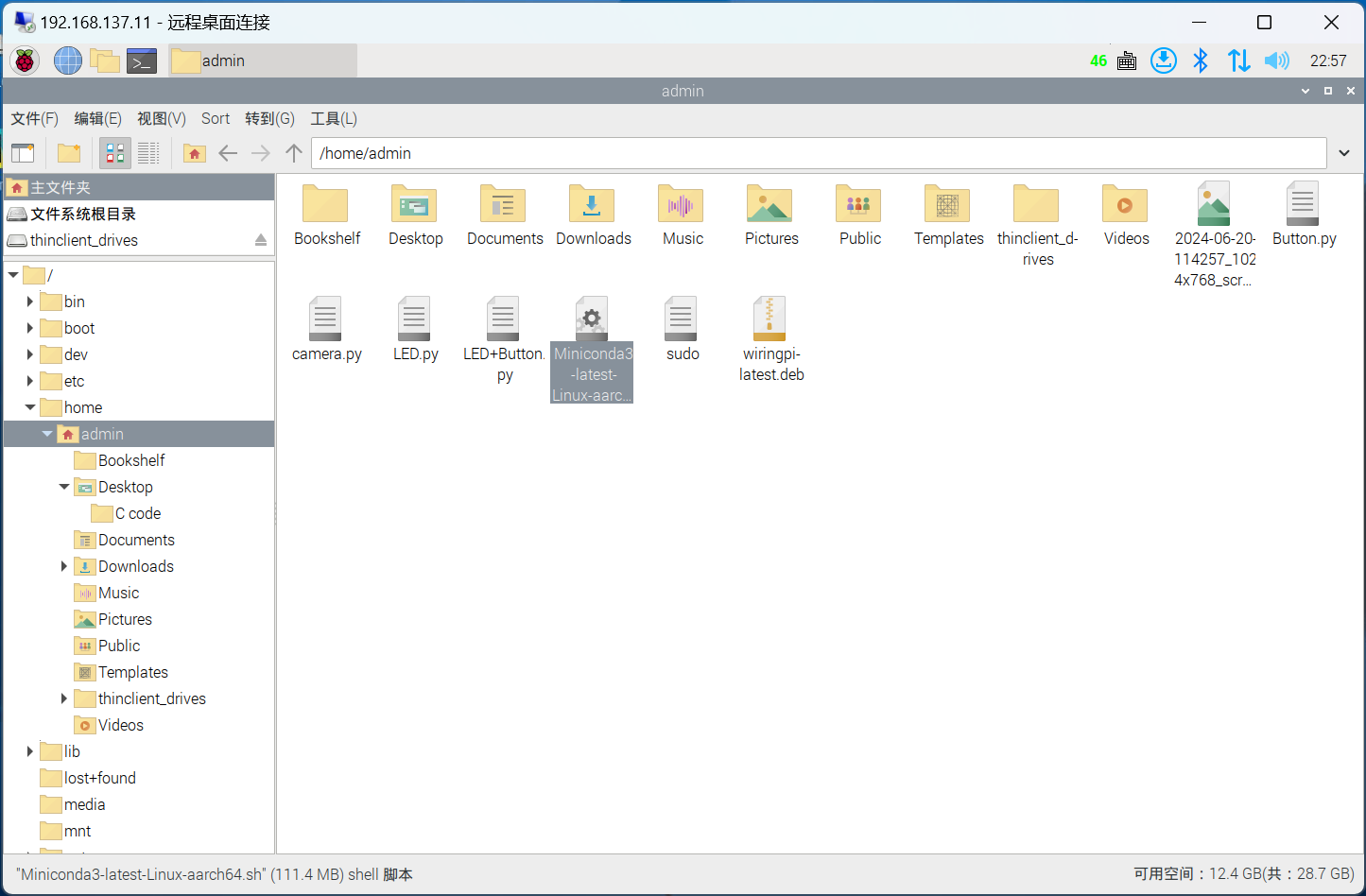The width and height of the screenshot is (1366, 896).
Task: Open the 编辑(E) menu
Action: pyautogui.click(x=98, y=118)
